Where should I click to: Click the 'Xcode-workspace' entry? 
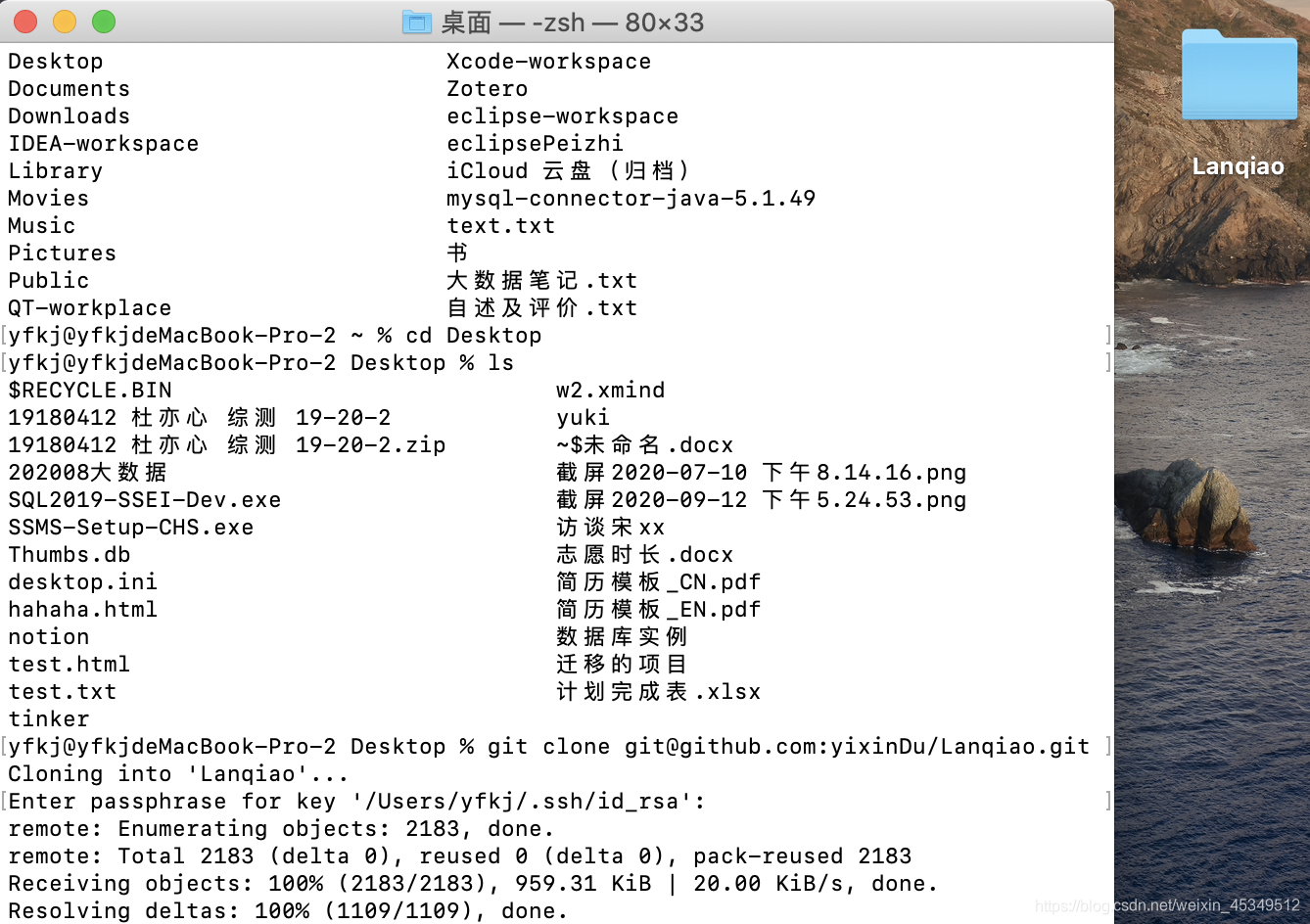(x=548, y=61)
